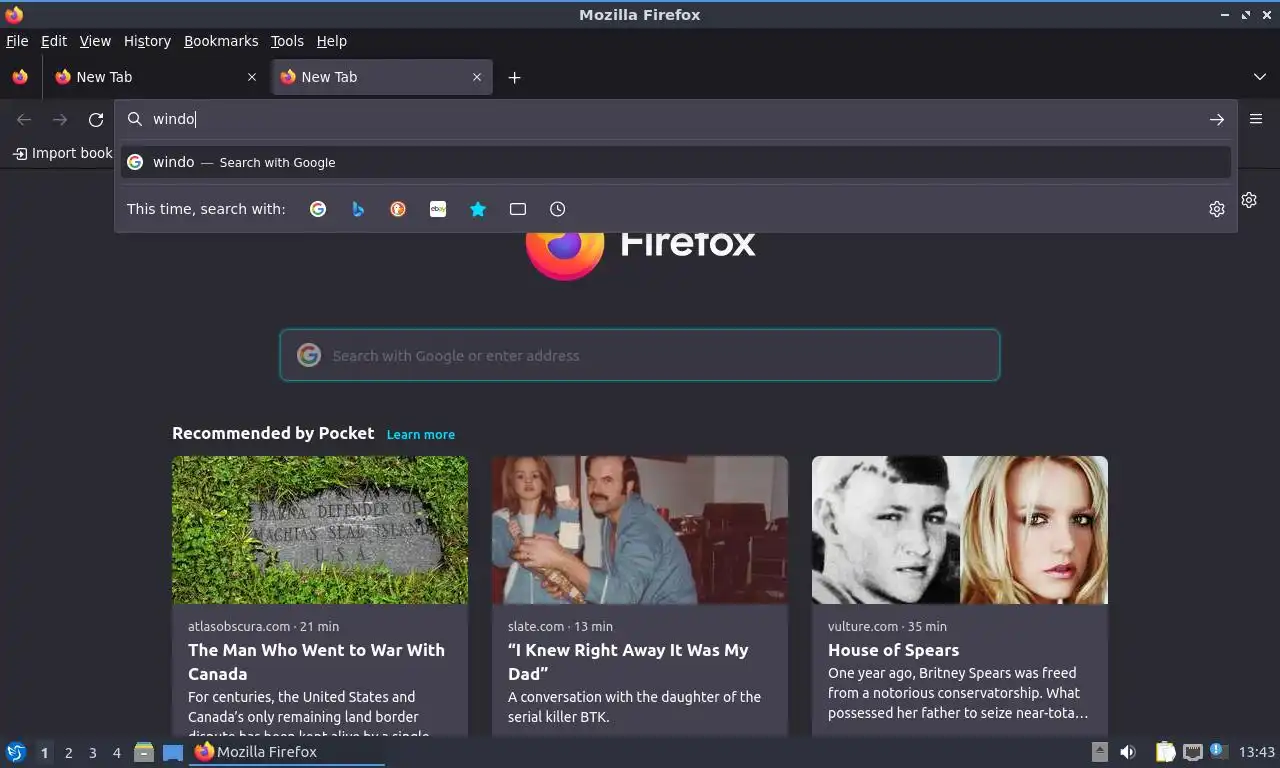1280x768 pixels.
Task: Open the system application launcher menu
Action: pos(16,752)
